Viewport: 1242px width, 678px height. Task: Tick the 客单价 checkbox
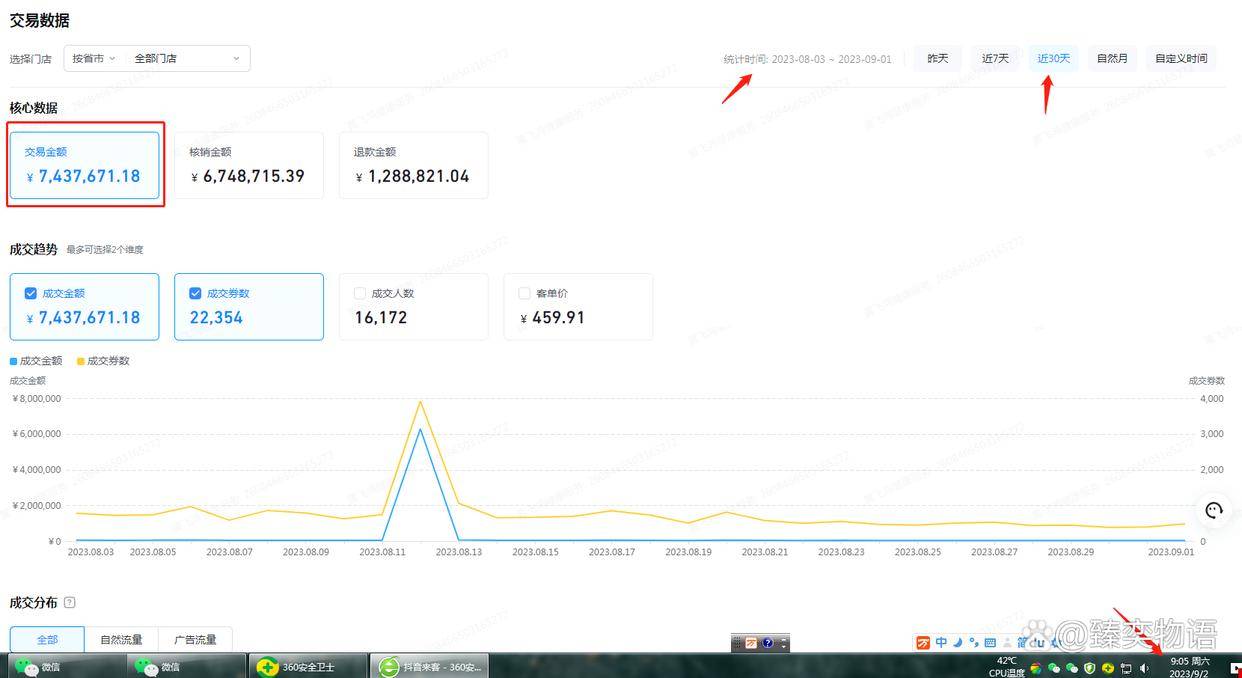point(524,294)
